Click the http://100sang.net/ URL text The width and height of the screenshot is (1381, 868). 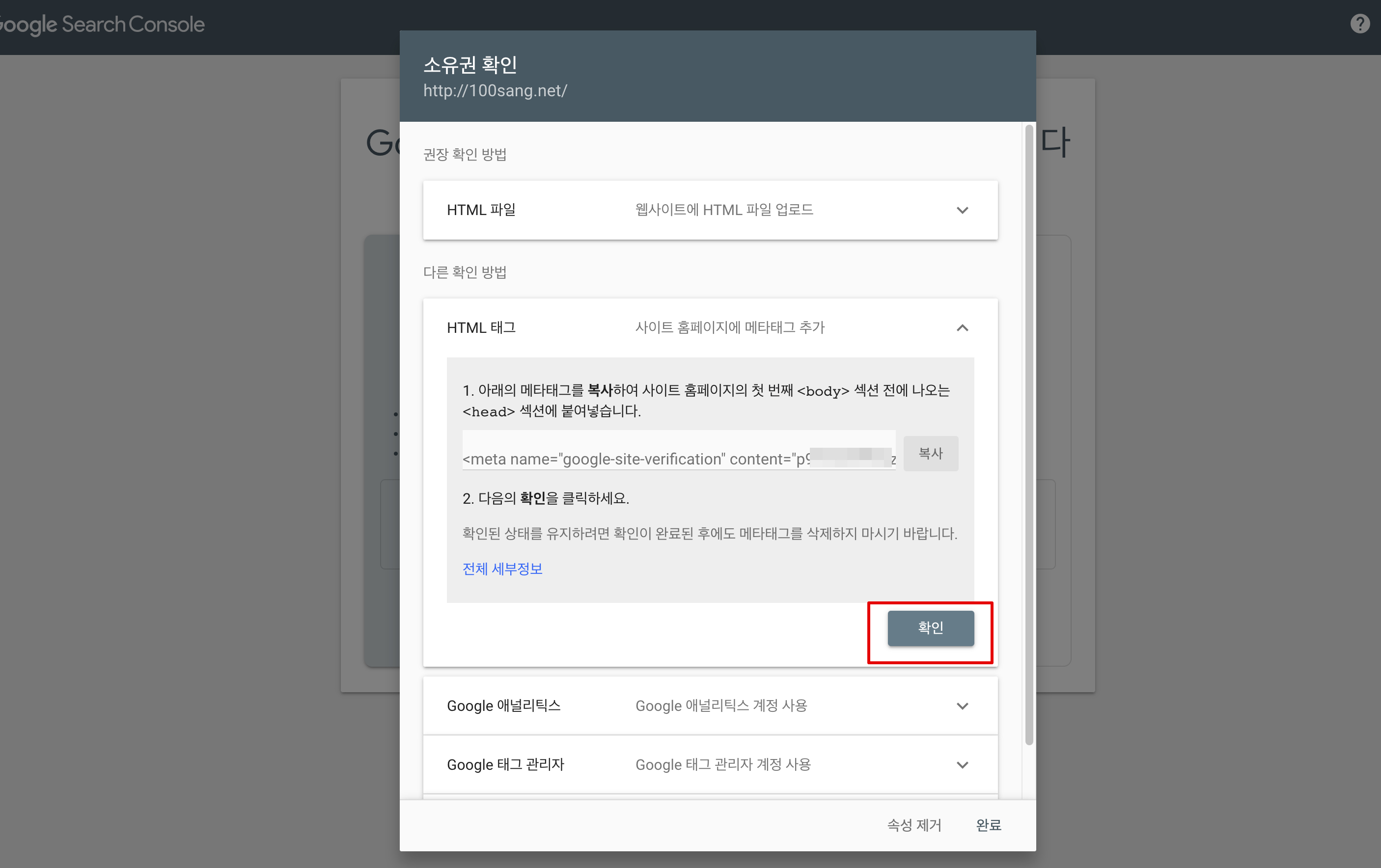pos(495,91)
